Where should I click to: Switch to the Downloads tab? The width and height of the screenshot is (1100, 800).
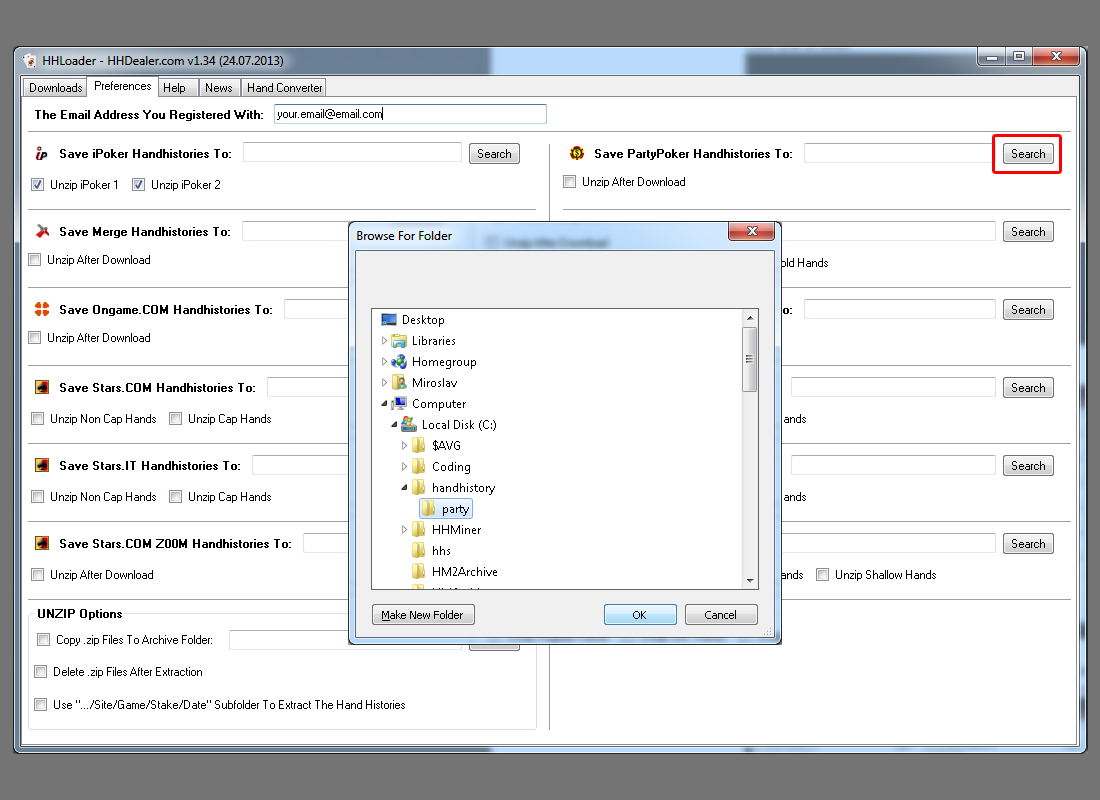click(55, 88)
